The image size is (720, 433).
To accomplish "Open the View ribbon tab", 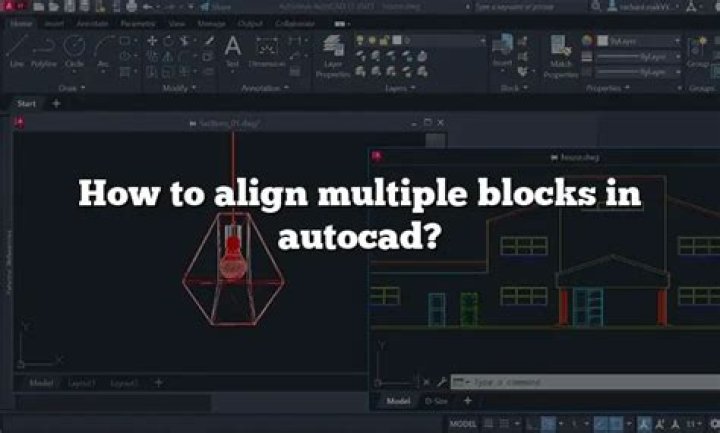I will coord(177,23).
